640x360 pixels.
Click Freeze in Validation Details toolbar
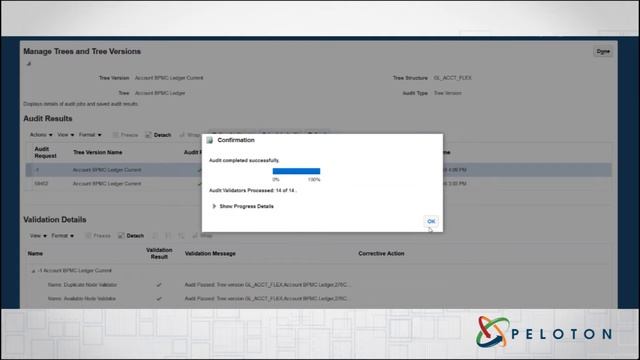[x=98, y=236]
